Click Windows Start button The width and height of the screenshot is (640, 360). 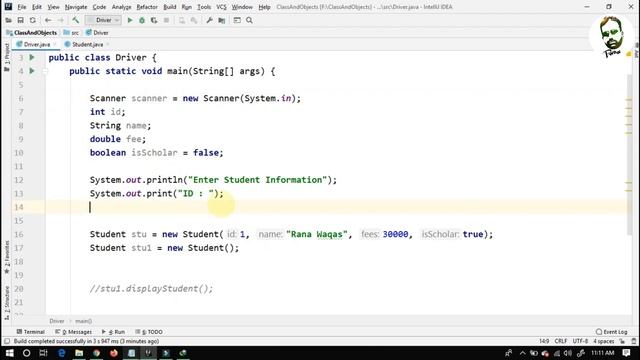[9, 353]
